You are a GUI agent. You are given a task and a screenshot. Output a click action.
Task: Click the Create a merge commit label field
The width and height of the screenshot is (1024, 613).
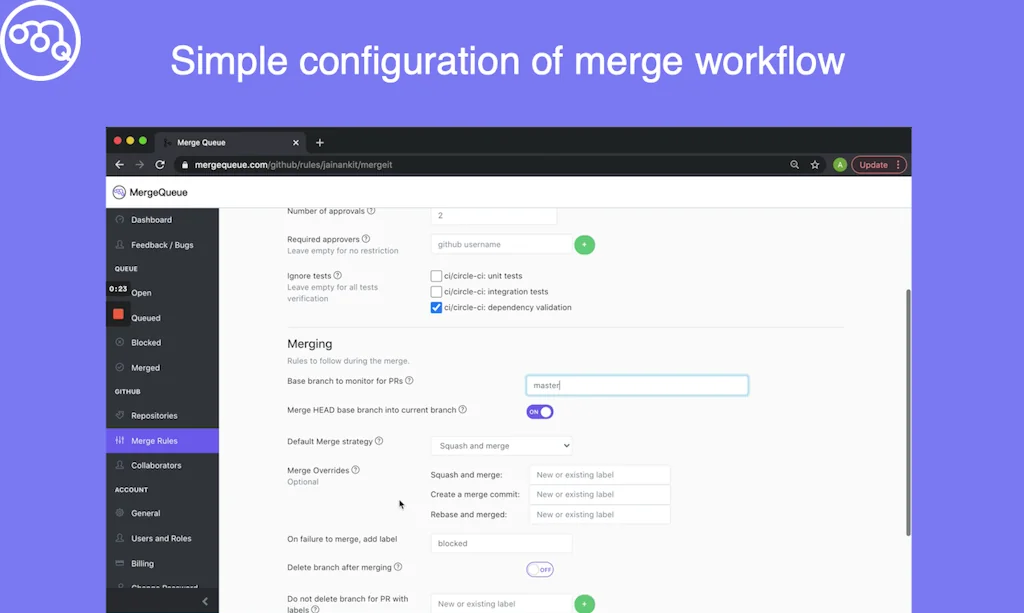click(600, 494)
